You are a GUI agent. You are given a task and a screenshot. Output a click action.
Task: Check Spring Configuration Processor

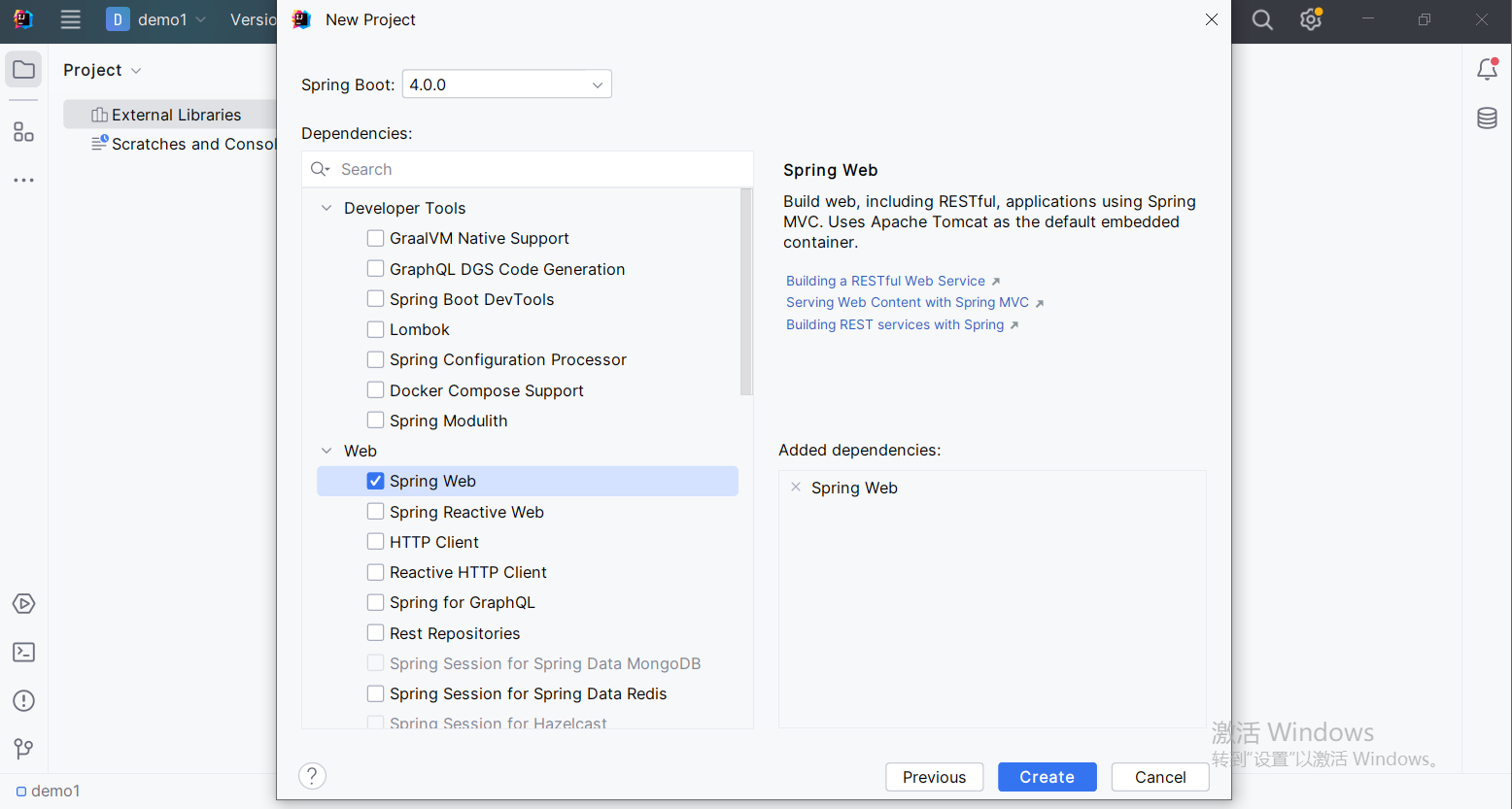[x=375, y=359]
